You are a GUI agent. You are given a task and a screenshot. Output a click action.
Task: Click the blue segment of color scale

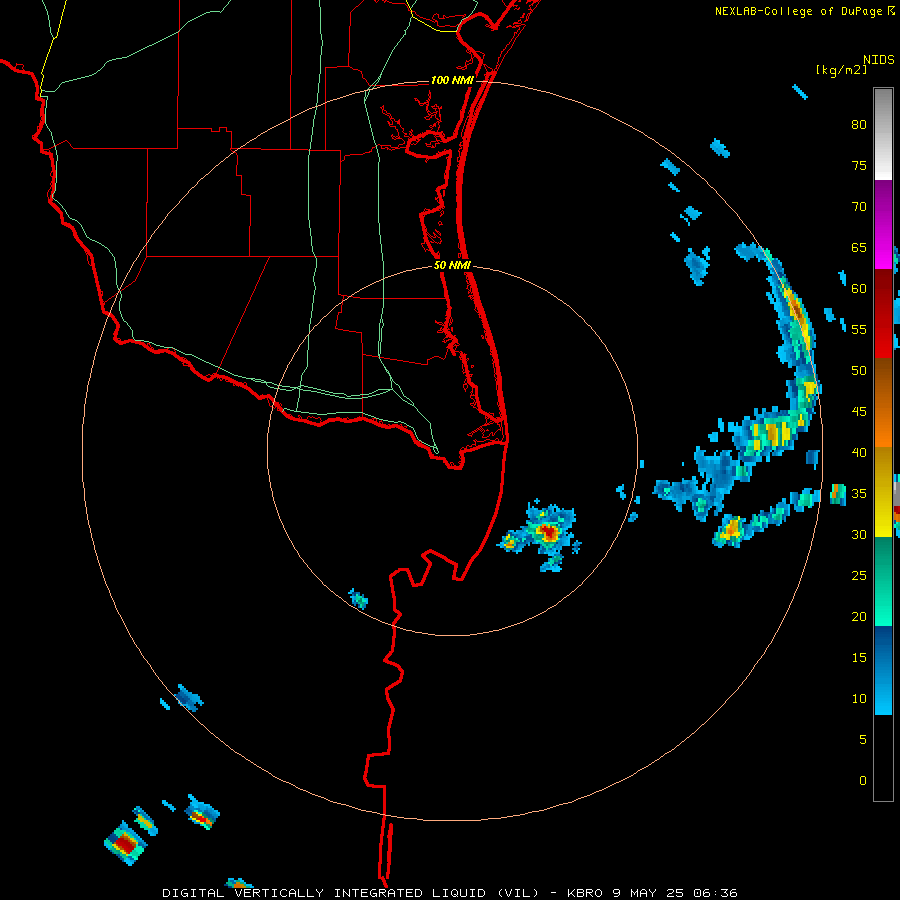tap(883, 670)
